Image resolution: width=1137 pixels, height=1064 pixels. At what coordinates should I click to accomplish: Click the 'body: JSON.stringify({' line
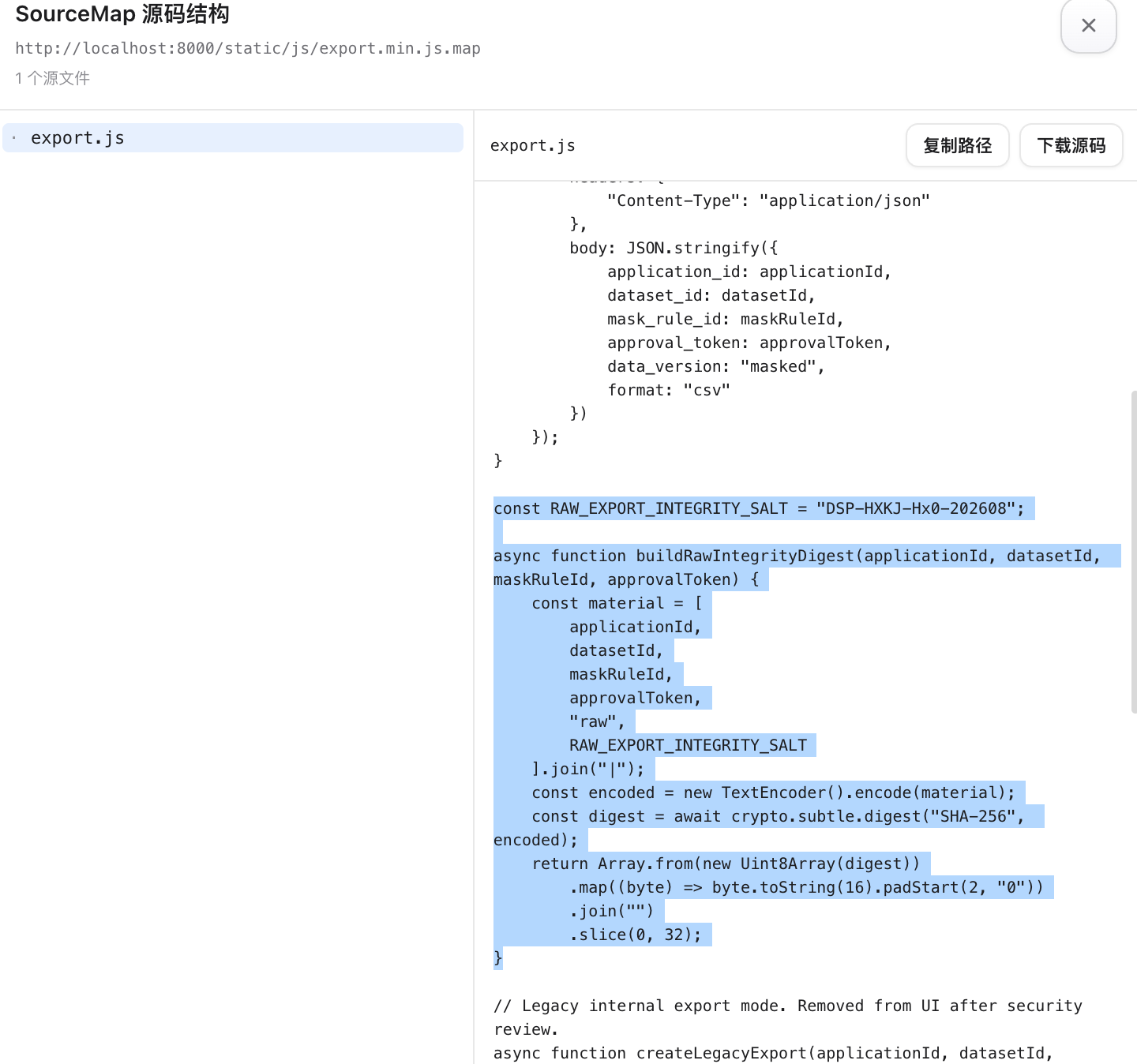click(x=674, y=248)
